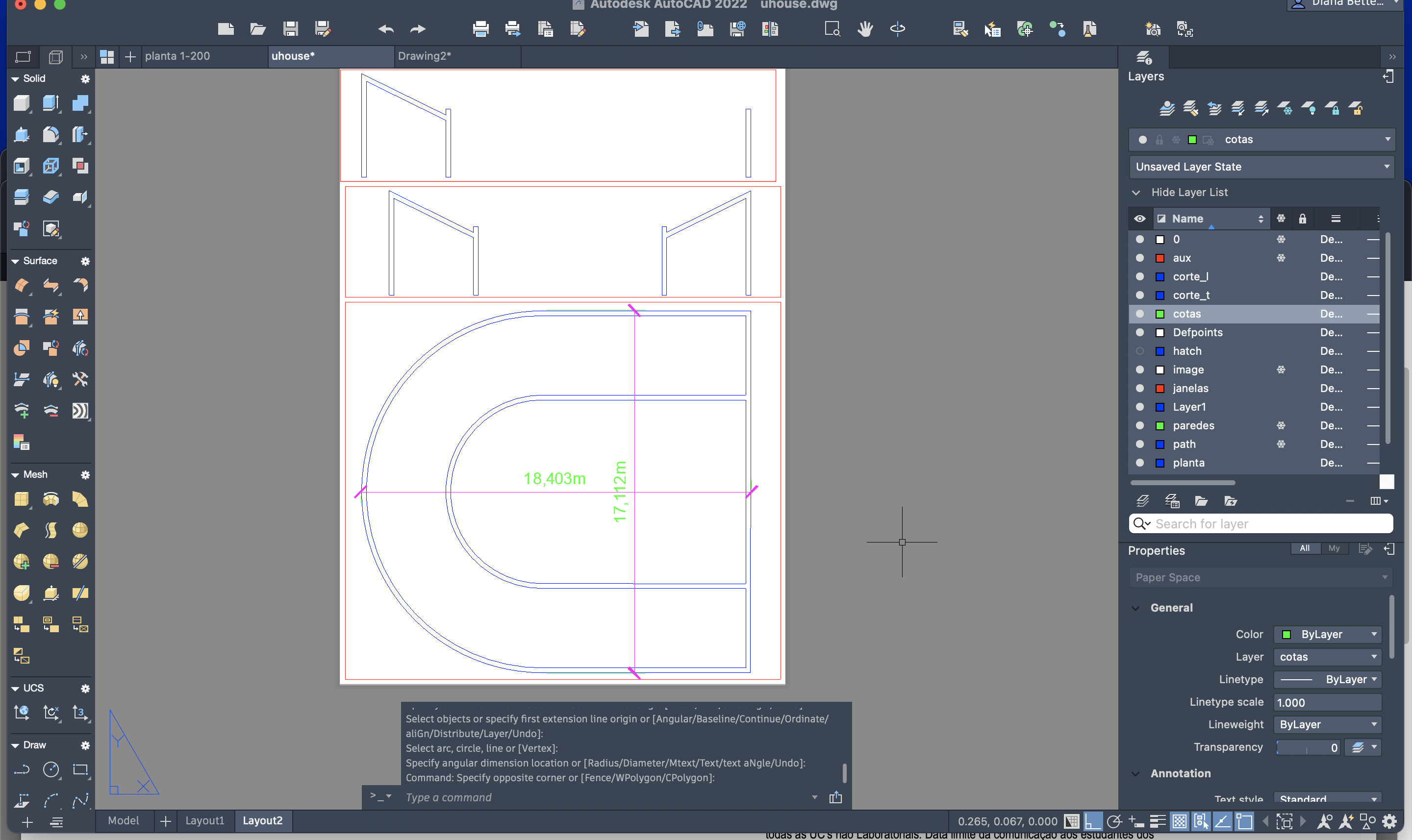Toggle freeze state of paredes layer
The width and height of the screenshot is (1412, 840).
pyautogui.click(x=1281, y=426)
